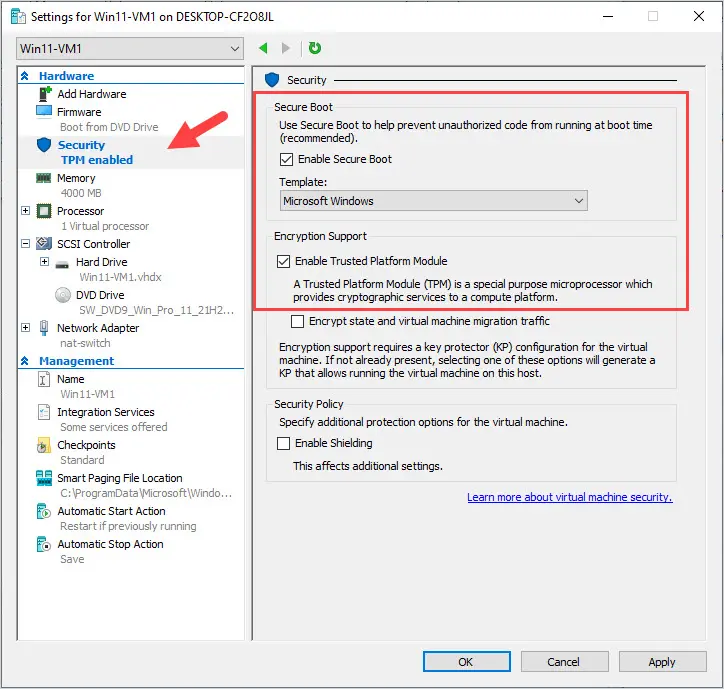The image size is (724, 689).
Task: Select Add Hardware in the tree
Action: [91, 94]
